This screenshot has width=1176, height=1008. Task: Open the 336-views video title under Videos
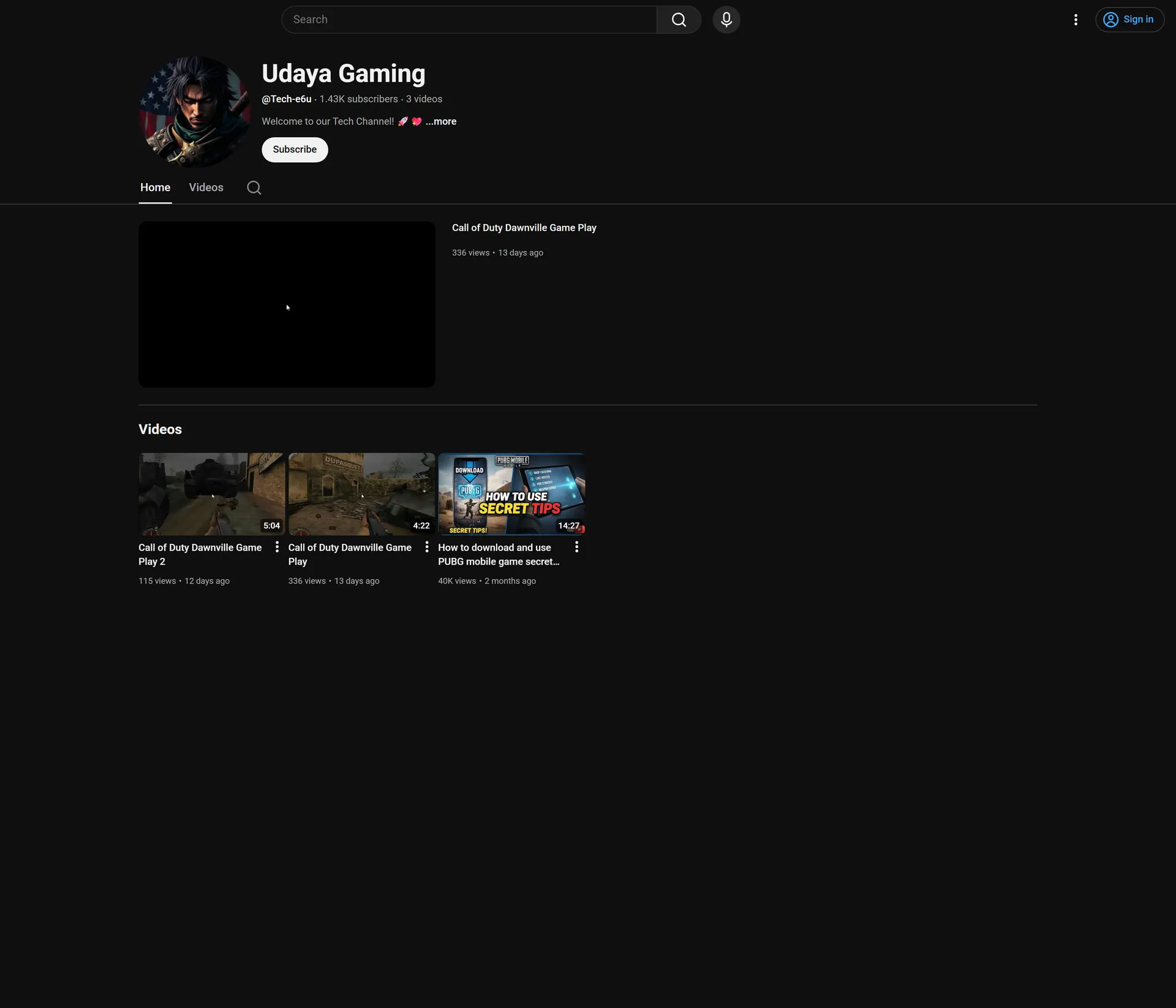point(350,554)
